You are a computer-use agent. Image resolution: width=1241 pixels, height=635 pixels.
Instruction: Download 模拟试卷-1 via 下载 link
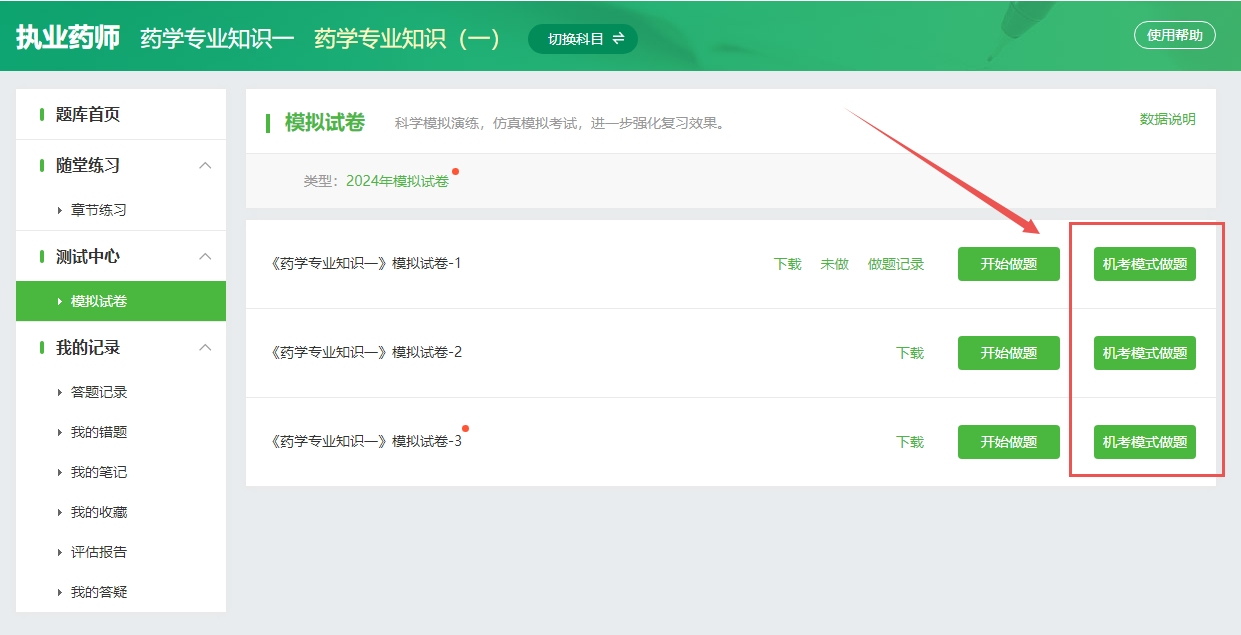click(787, 264)
